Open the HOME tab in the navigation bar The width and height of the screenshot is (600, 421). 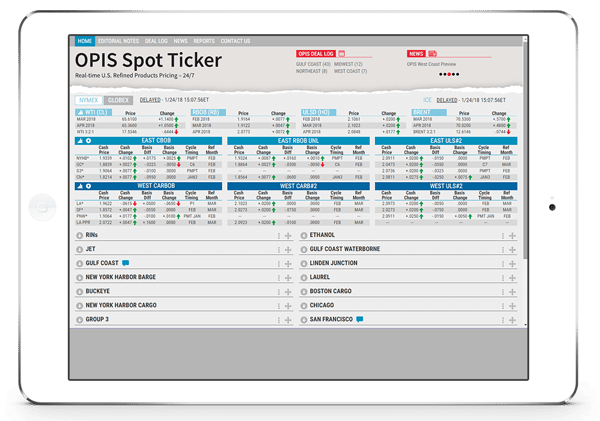click(85, 41)
